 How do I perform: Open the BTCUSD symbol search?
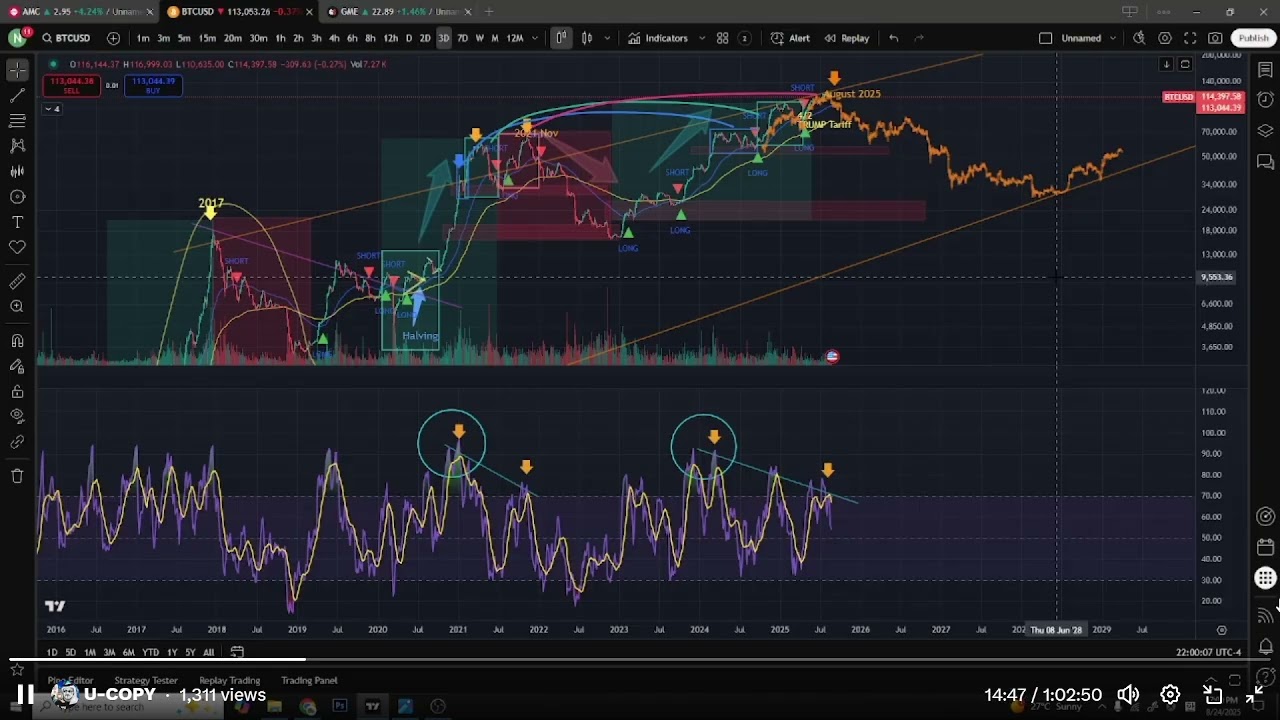[x=66, y=38]
